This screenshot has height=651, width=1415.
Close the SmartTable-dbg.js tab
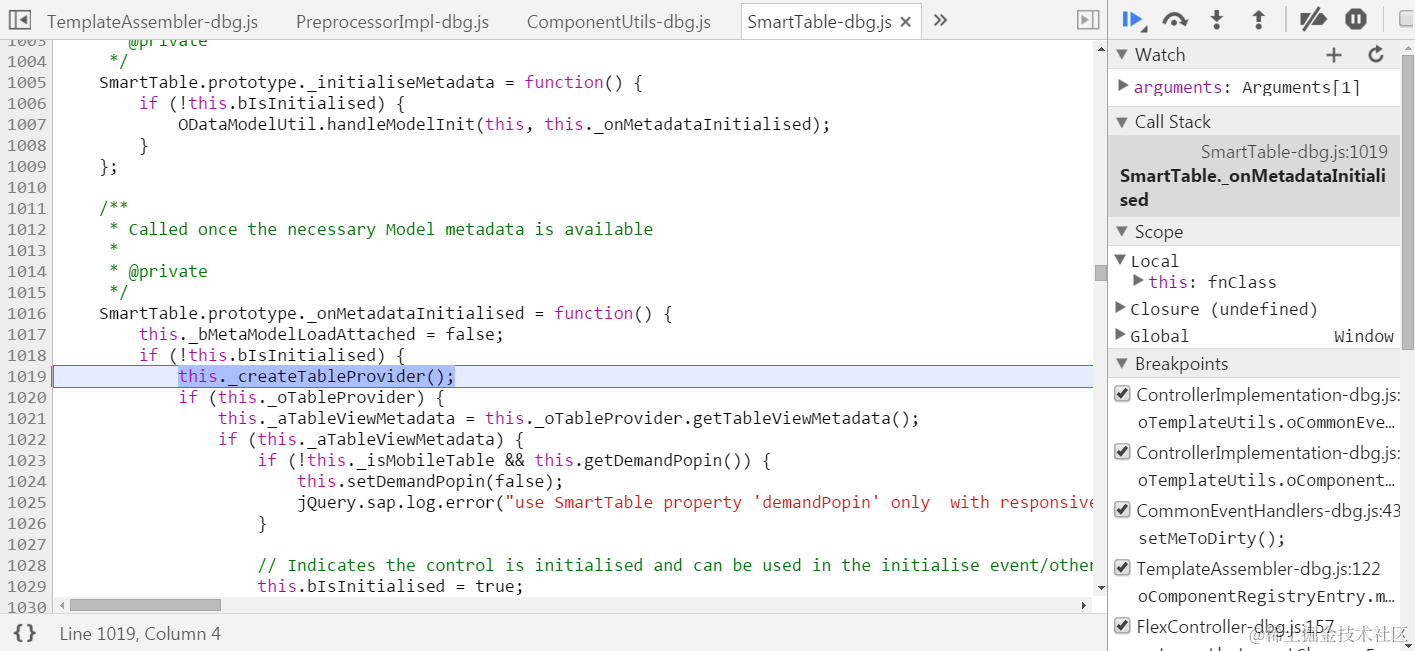pyautogui.click(x=906, y=22)
